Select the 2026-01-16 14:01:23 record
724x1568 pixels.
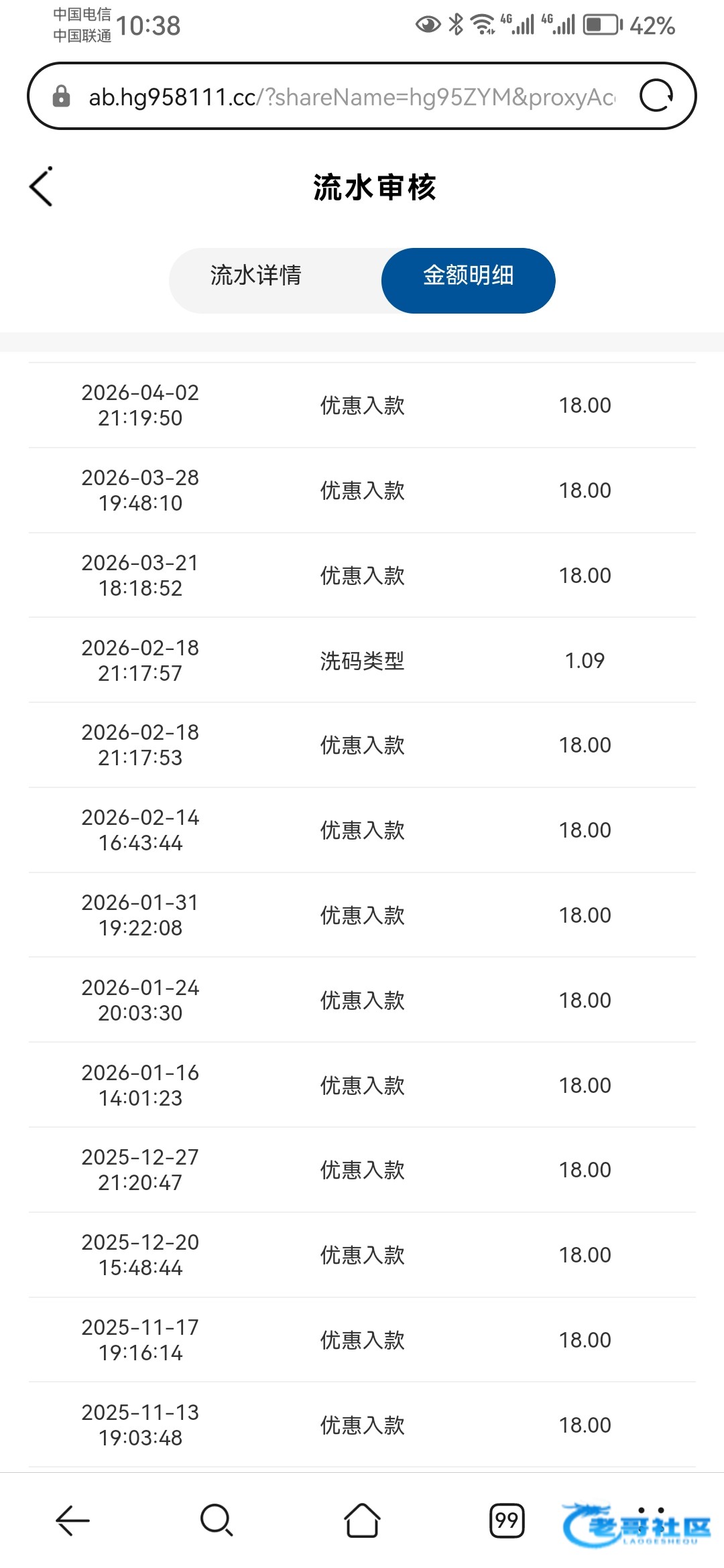click(362, 1086)
